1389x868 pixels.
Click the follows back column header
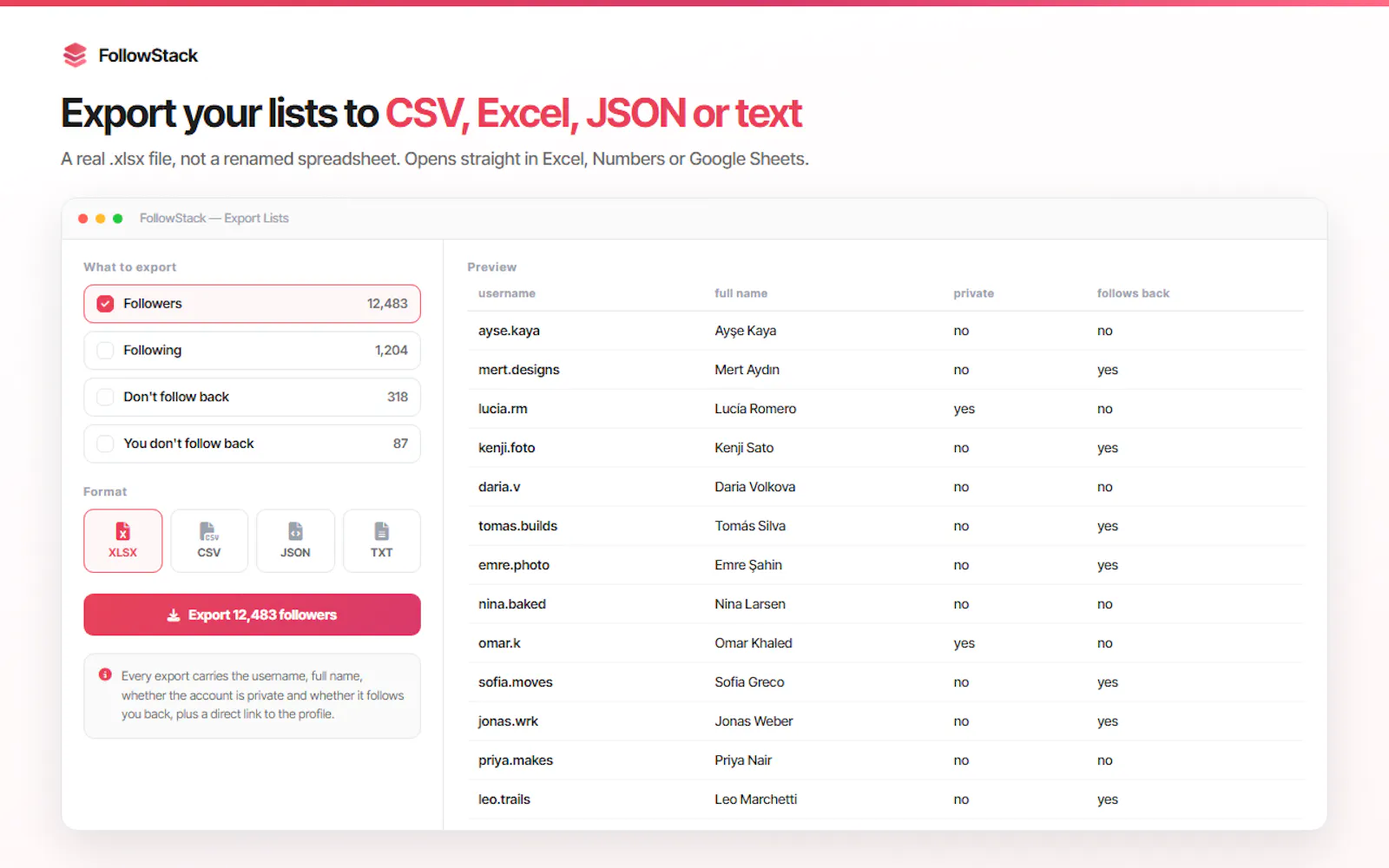1133,293
